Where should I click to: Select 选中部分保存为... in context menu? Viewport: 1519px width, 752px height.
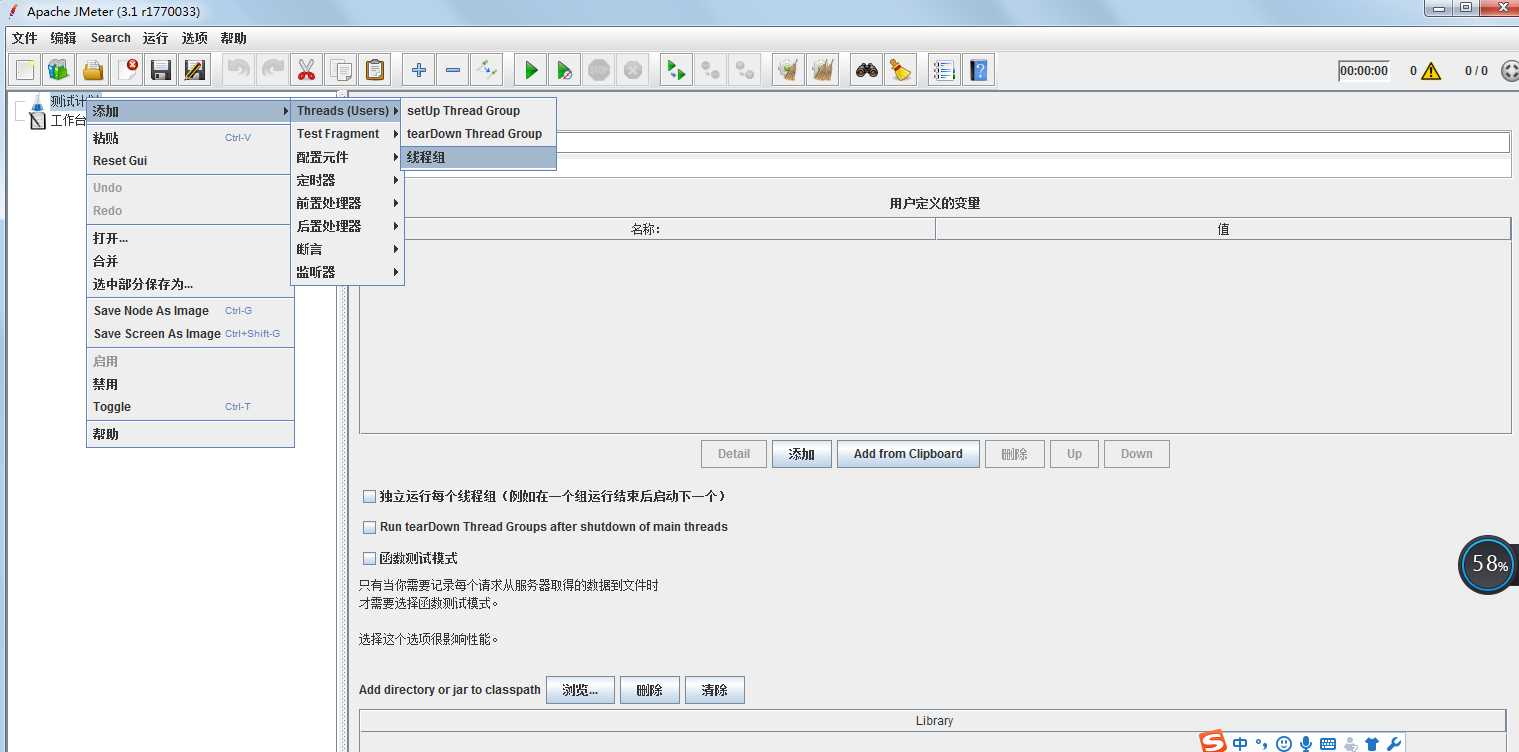[x=190, y=284]
